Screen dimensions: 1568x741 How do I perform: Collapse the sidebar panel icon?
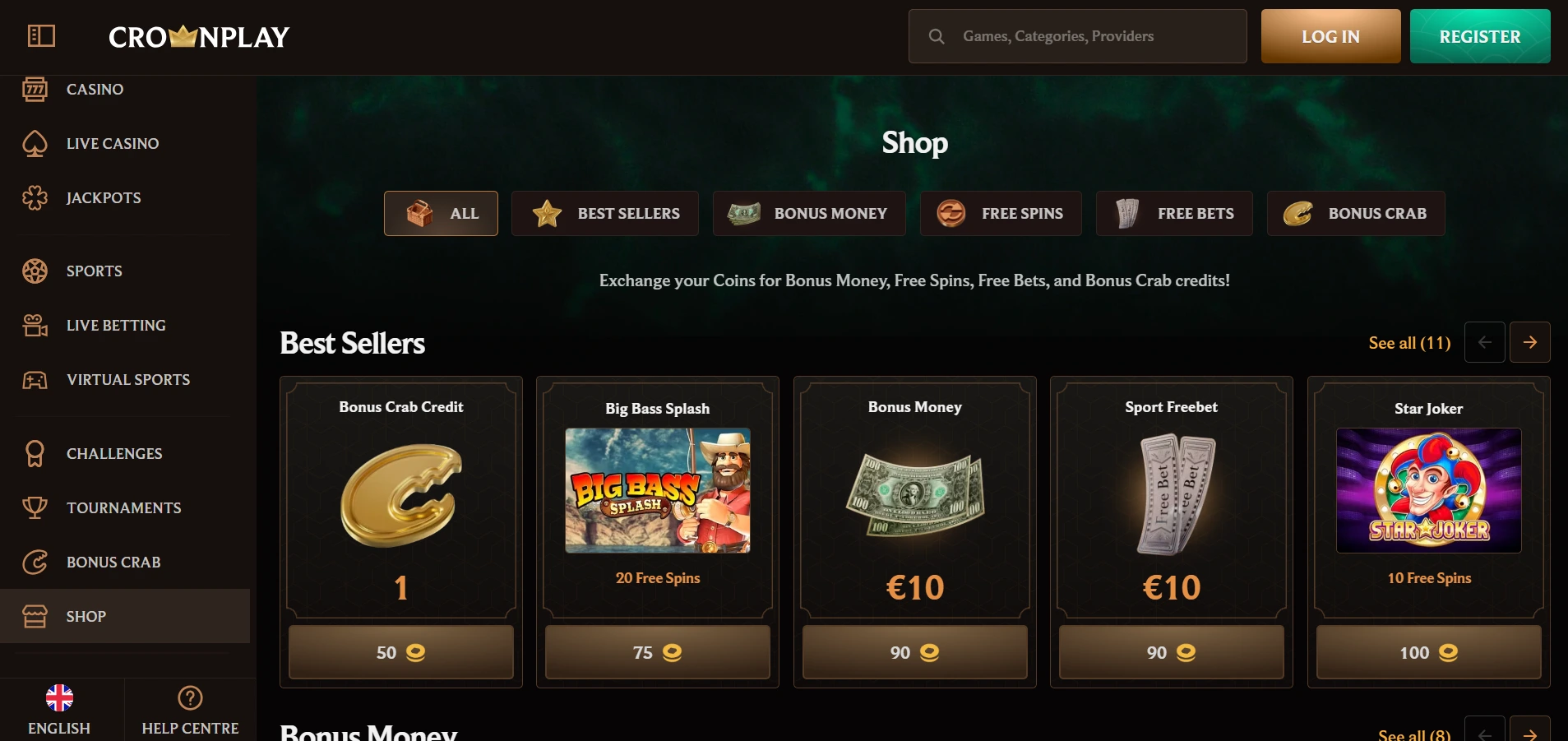point(41,36)
